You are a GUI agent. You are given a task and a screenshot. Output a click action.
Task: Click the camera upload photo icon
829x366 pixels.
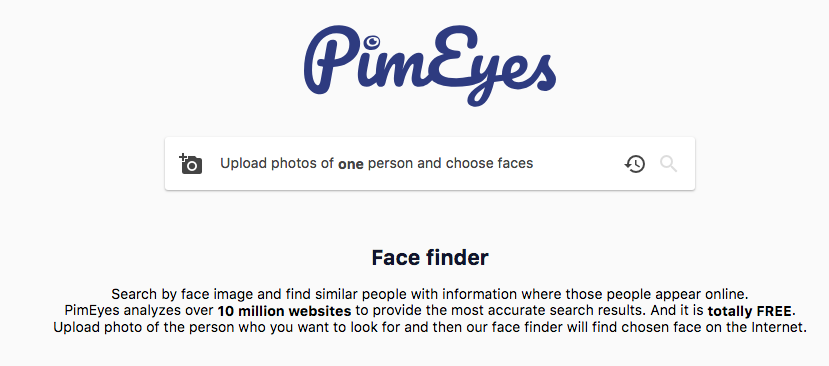[191, 164]
